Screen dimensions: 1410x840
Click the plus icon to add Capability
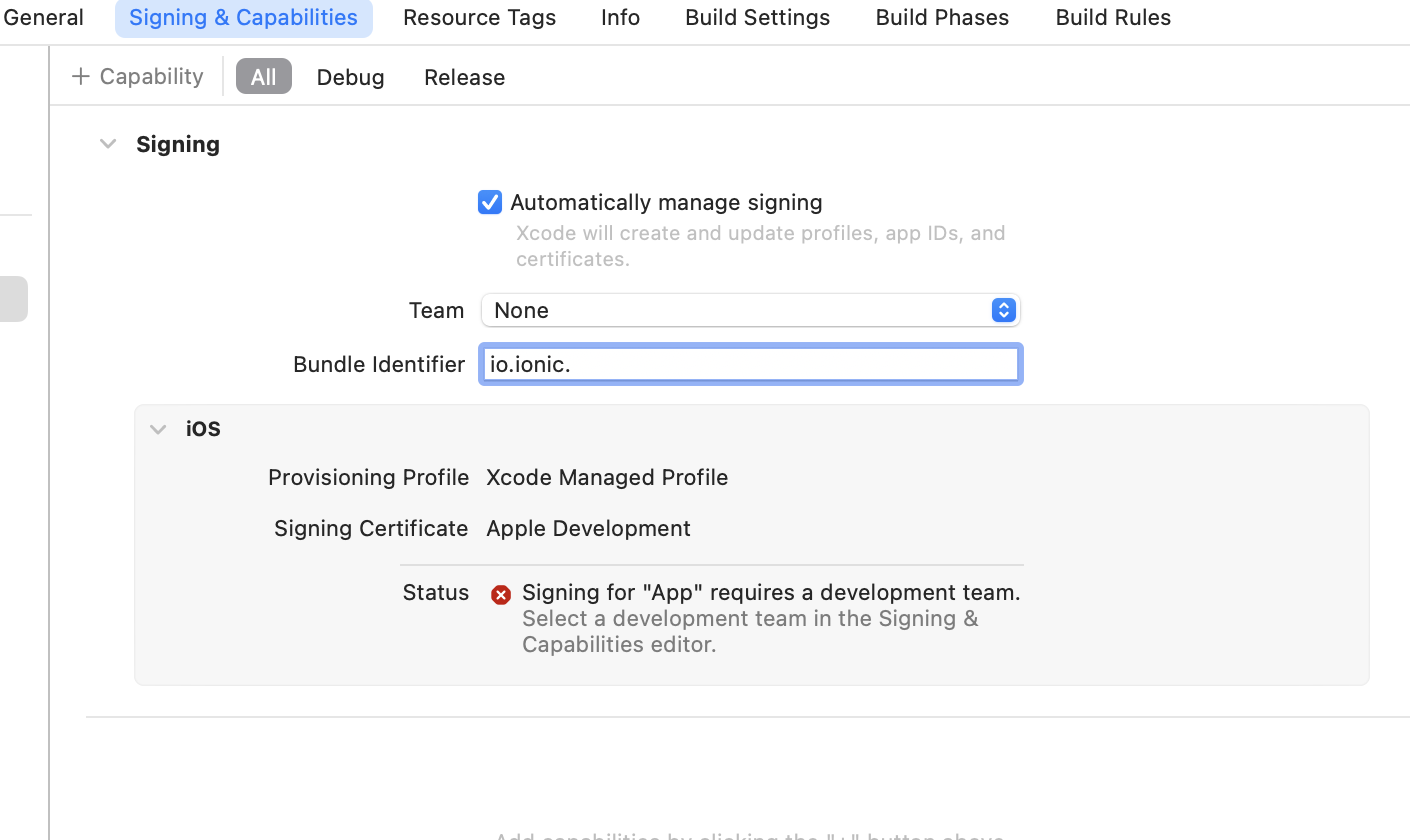81,76
